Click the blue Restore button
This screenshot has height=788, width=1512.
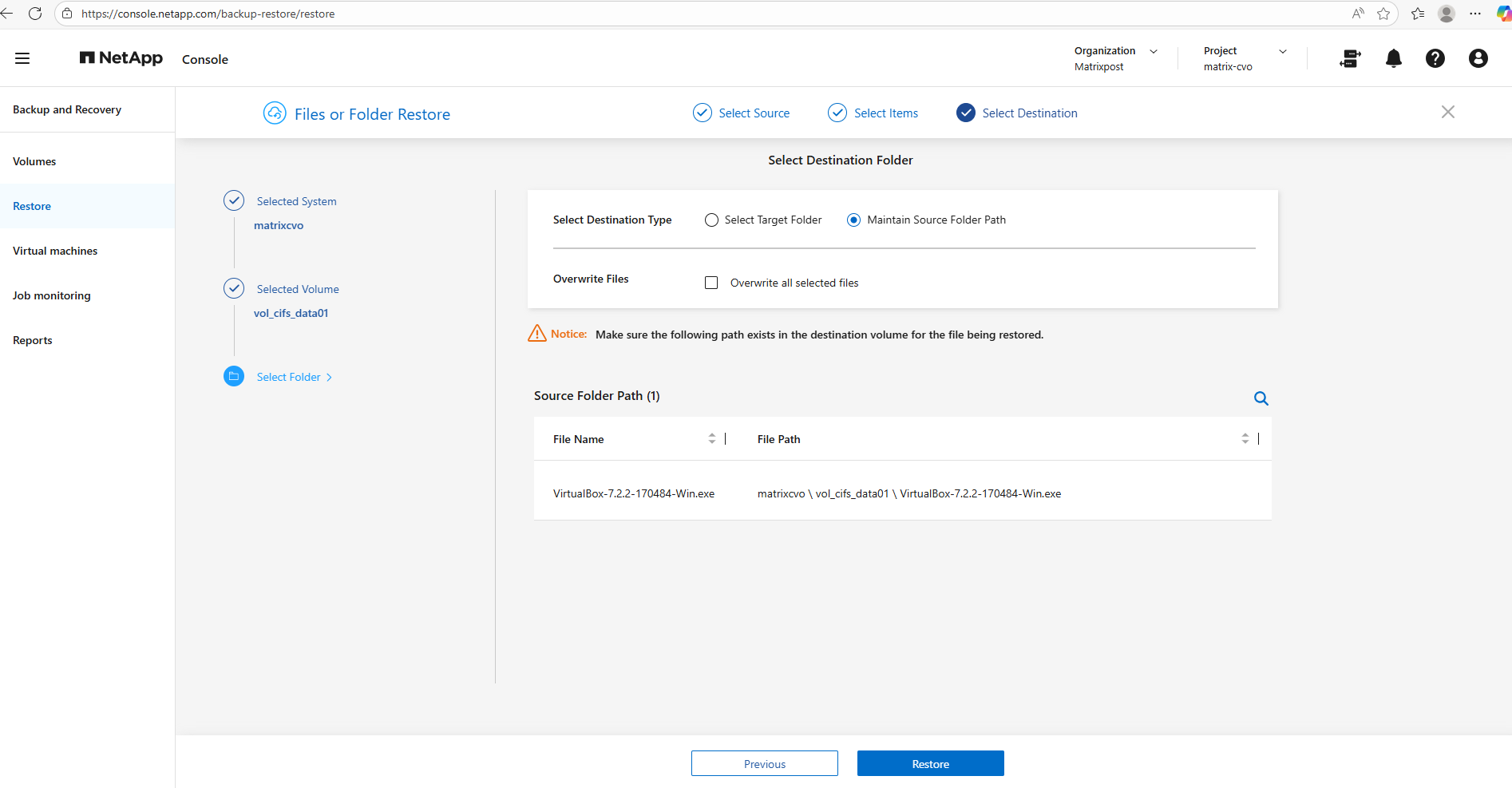930,764
